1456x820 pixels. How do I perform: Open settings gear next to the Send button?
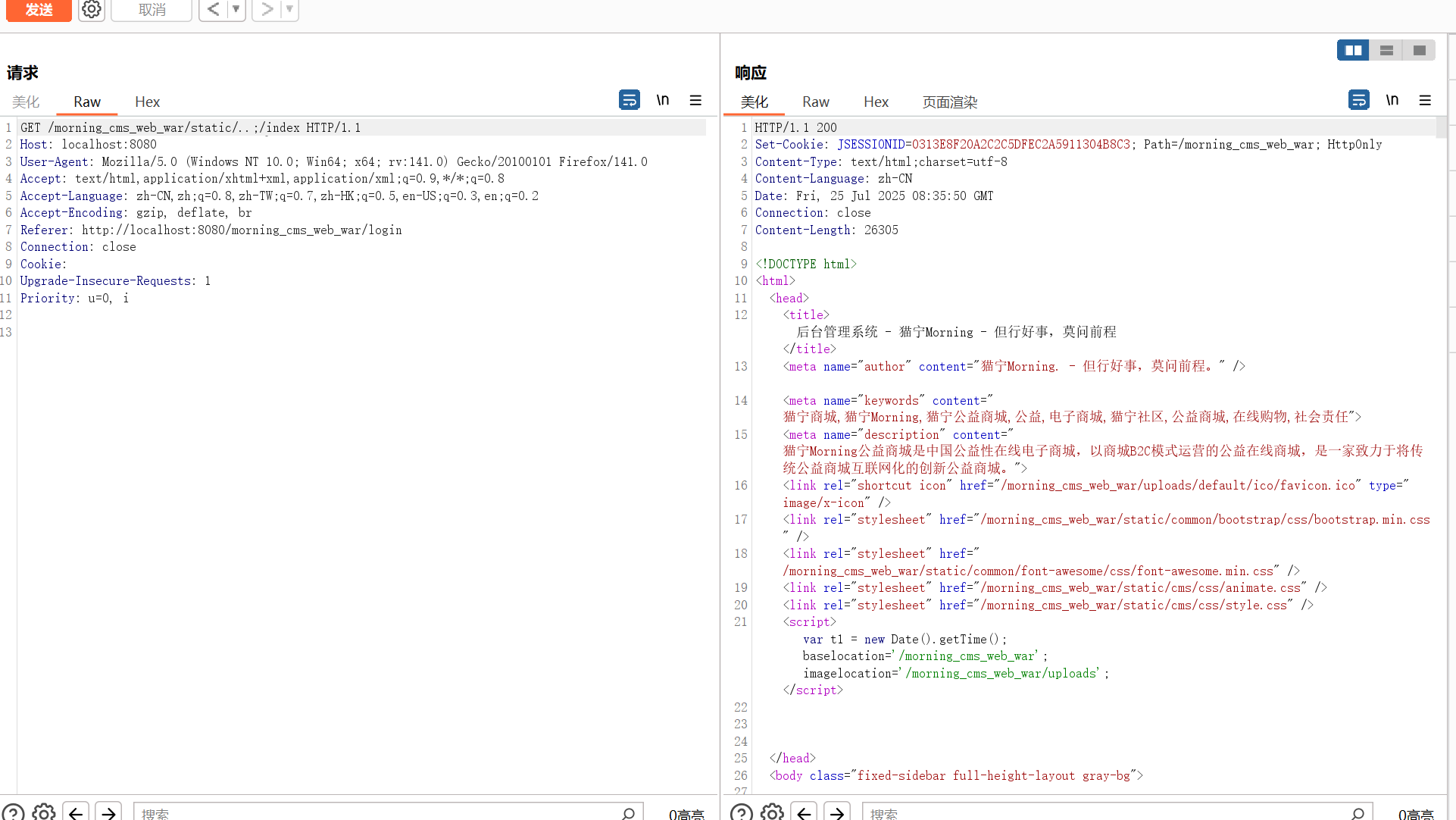click(x=92, y=10)
